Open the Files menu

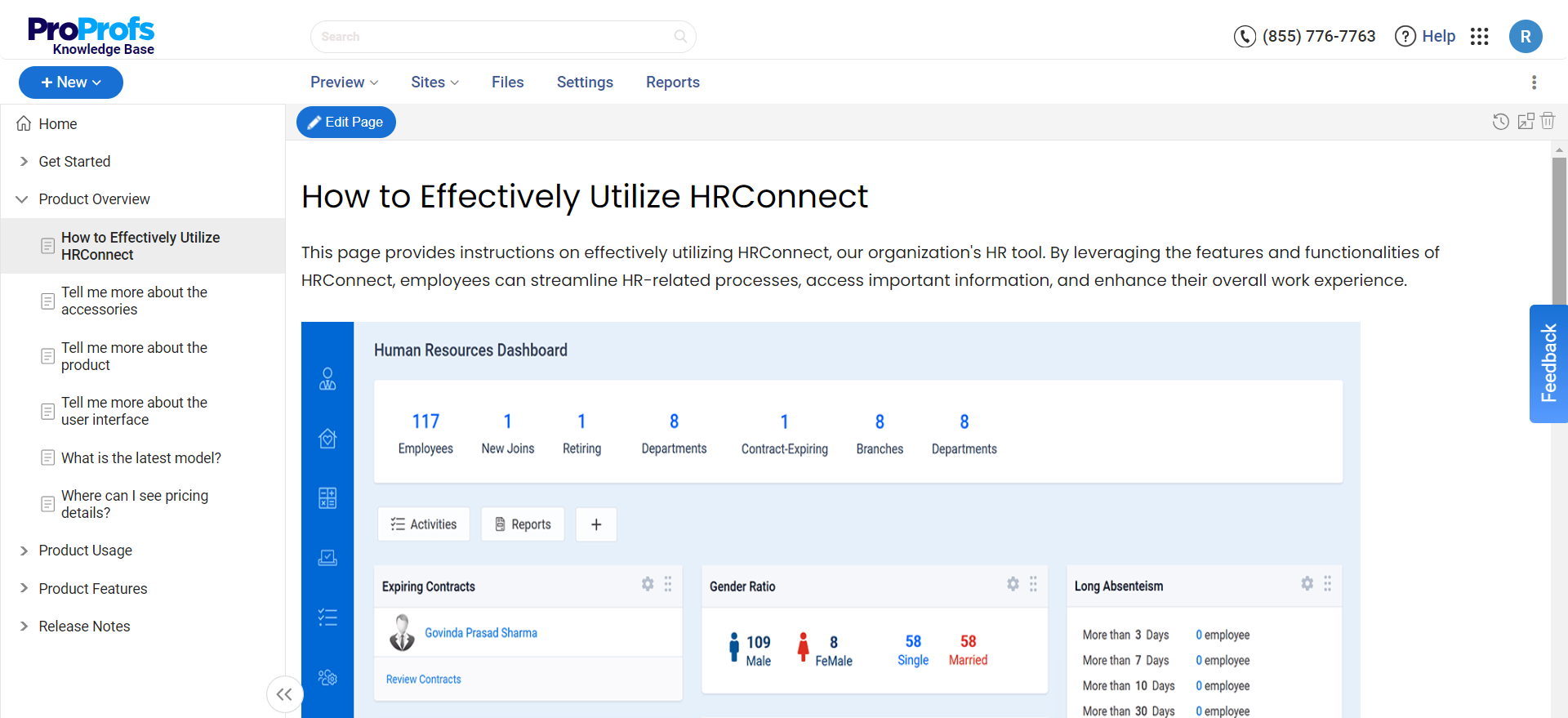coord(507,83)
